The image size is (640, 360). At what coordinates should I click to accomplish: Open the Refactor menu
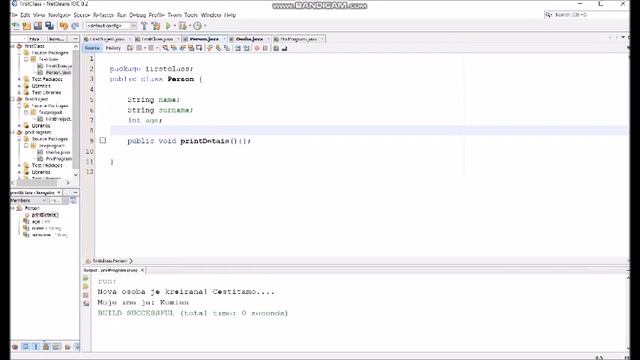click(103, 15)
